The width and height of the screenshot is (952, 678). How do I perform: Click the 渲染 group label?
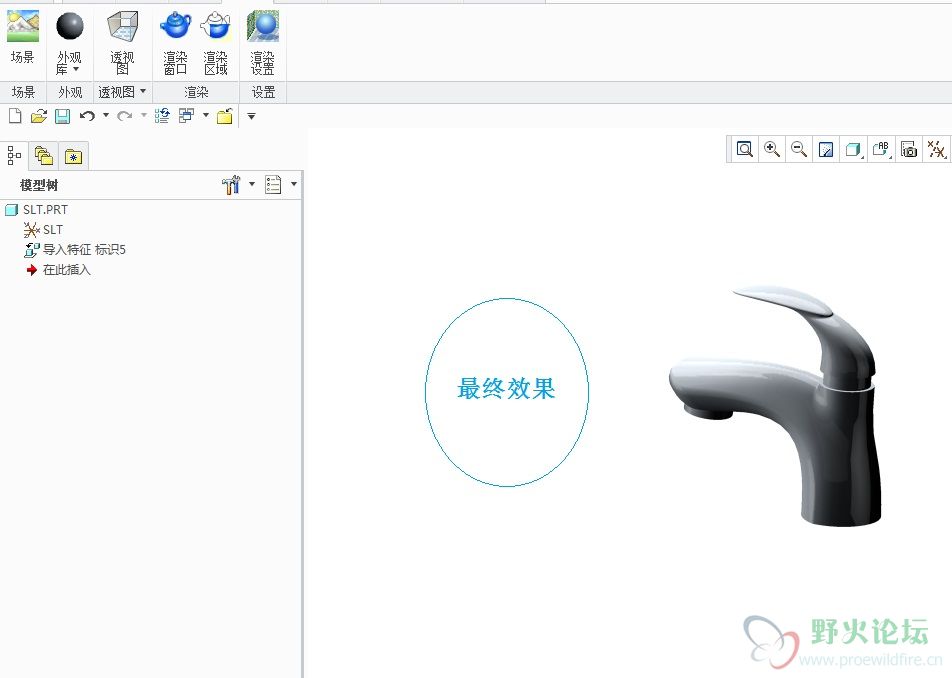tap(196, 92)
